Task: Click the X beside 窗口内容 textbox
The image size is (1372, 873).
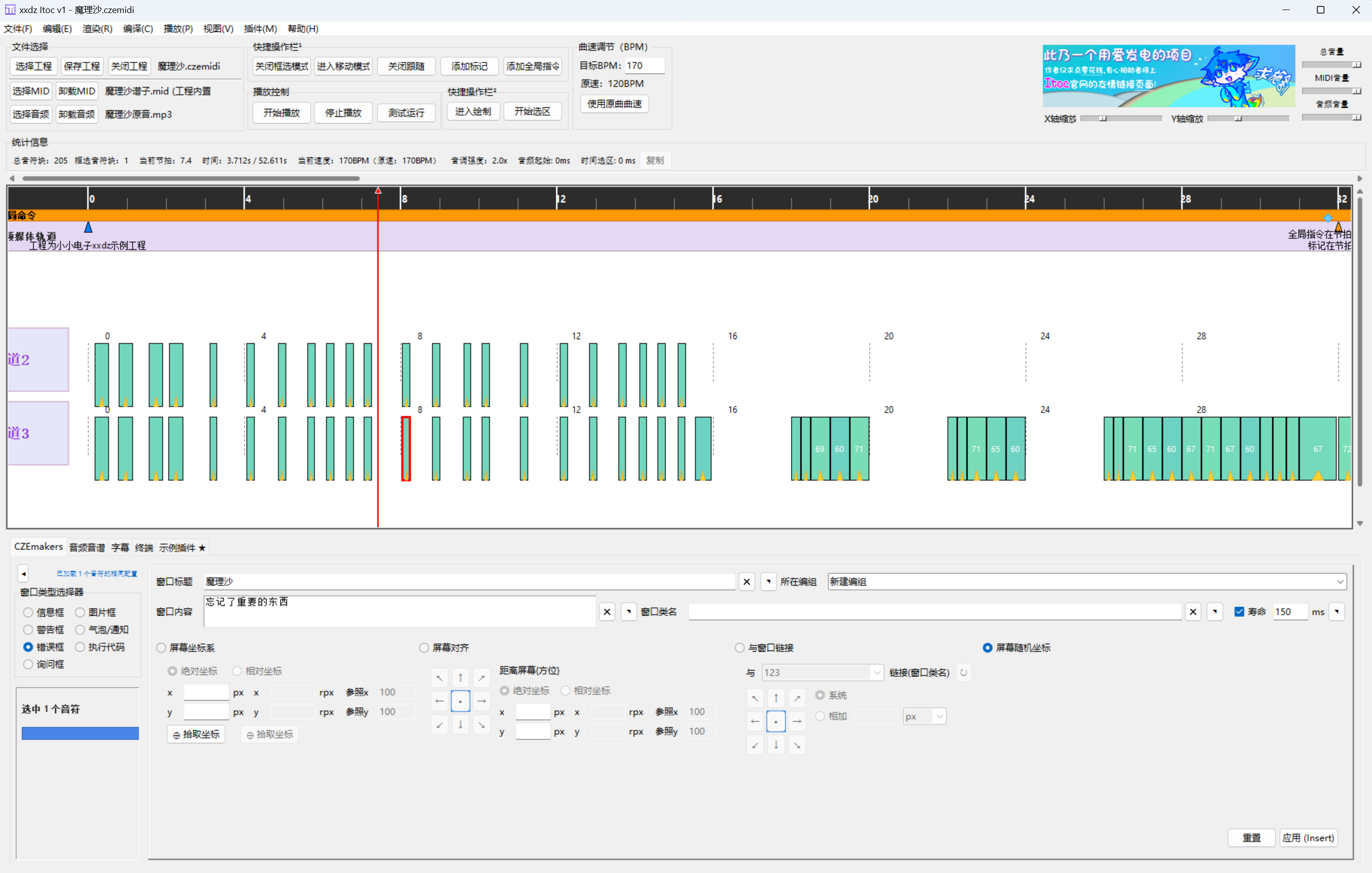Action: point(607,612)
